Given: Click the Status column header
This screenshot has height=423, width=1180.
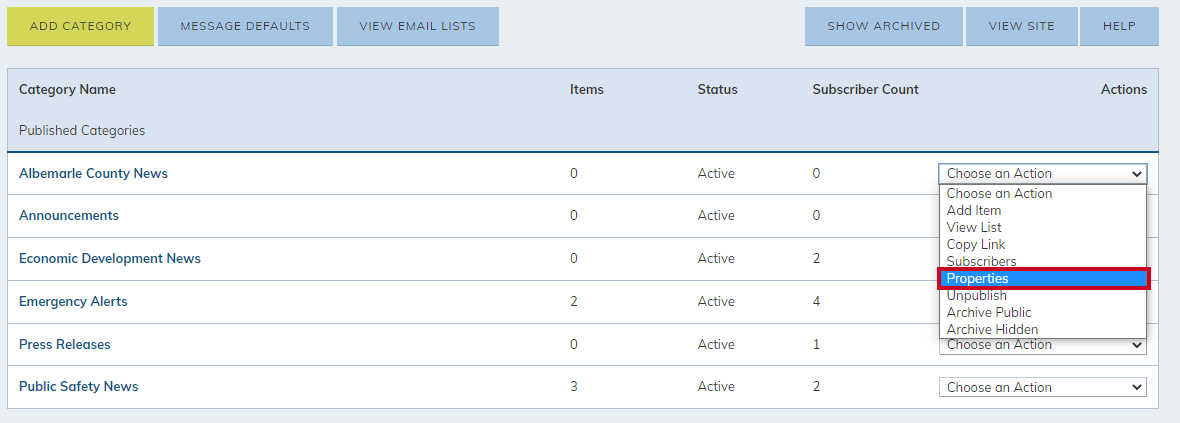Looking at the screenshot, I should click(x=717, y=90).
